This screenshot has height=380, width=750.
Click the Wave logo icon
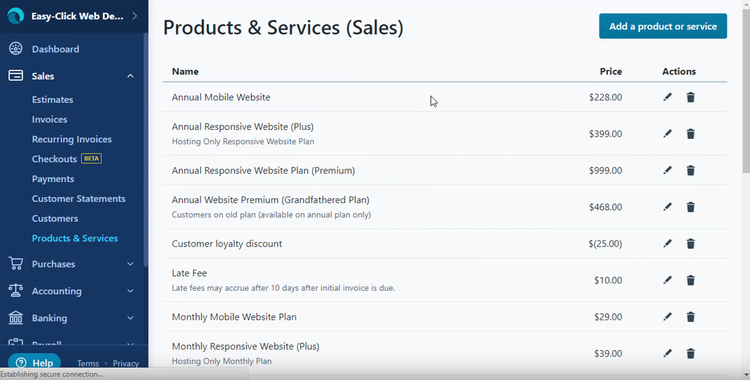[15, 16]
